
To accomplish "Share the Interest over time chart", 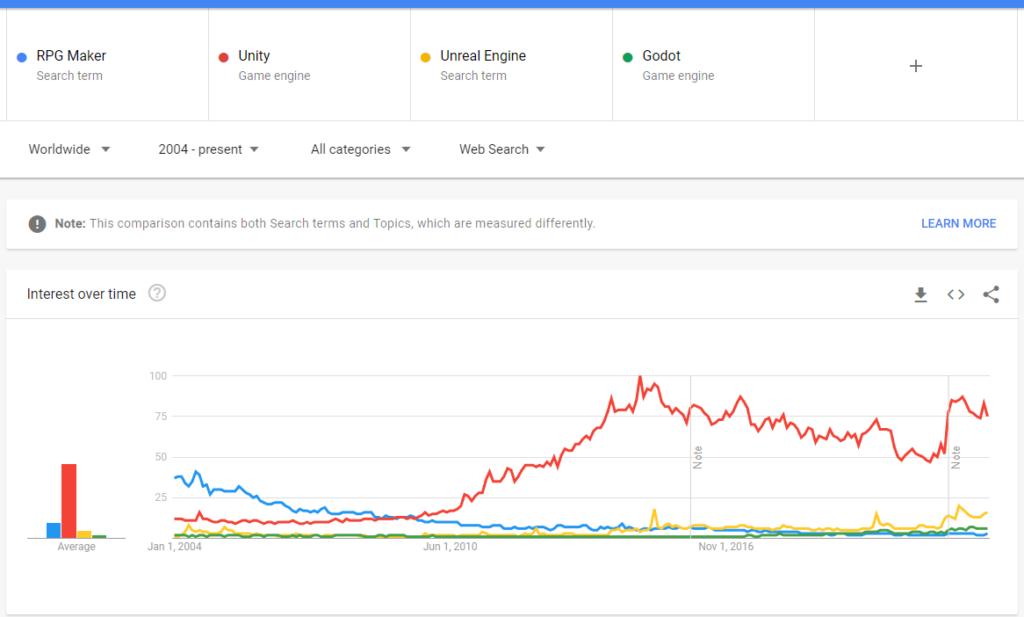I will point(991,294).
